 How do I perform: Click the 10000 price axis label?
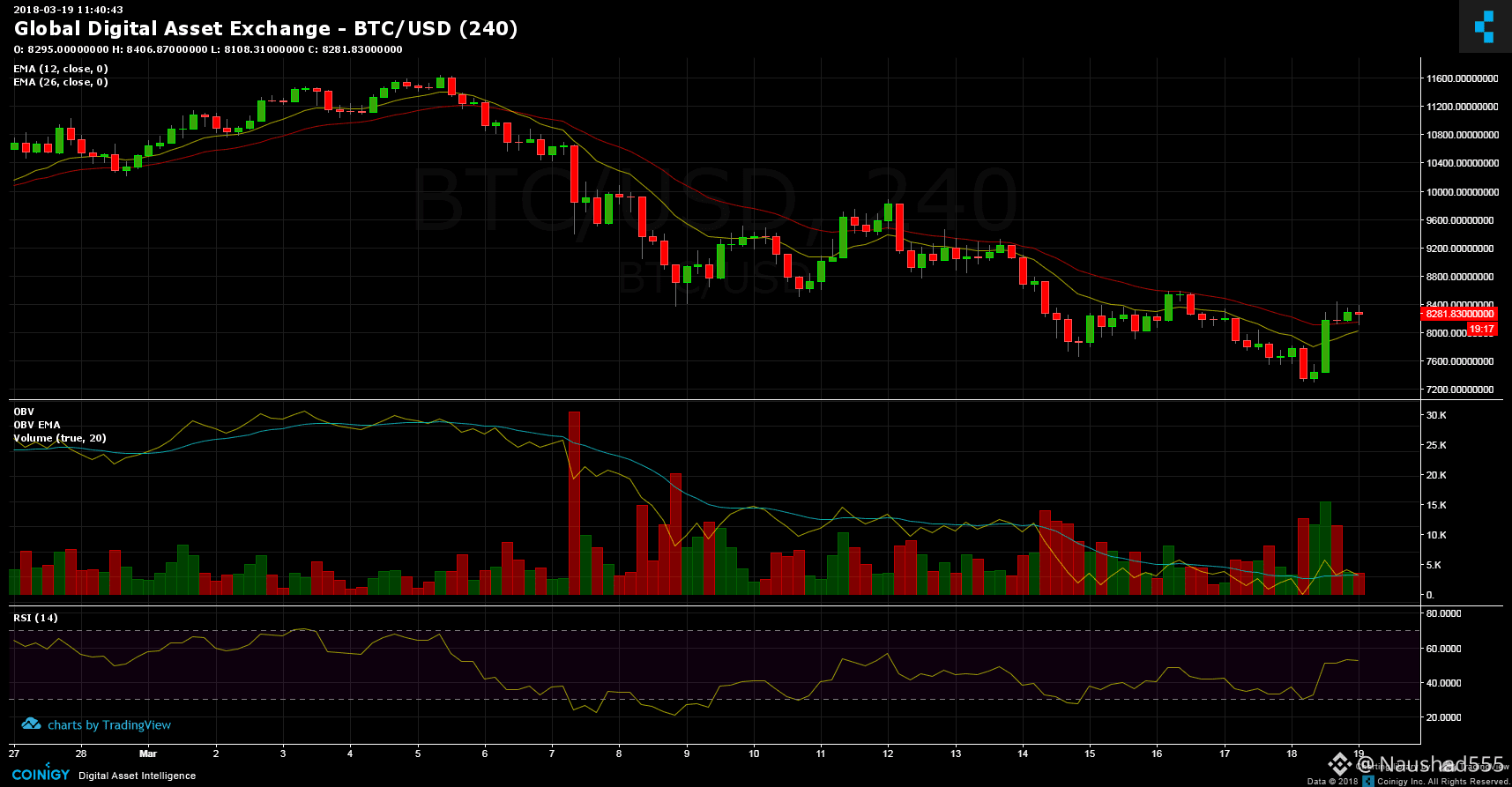pyautogui.click(x=1462, y=192)
